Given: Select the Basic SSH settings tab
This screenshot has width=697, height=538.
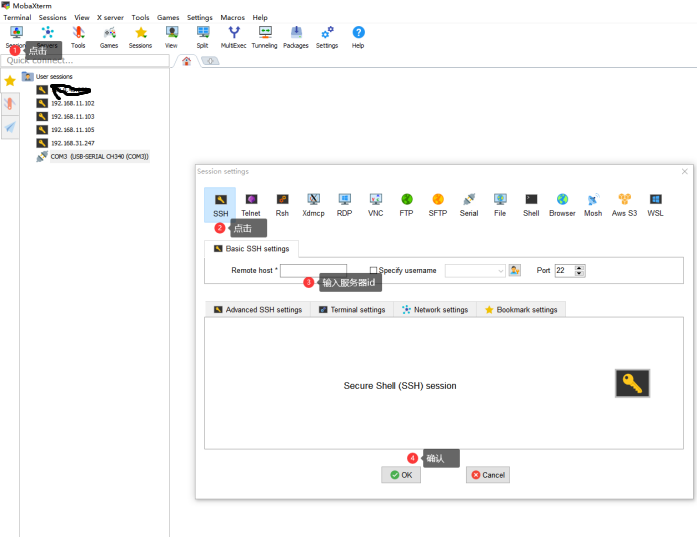Looking at the screenshot, I should [x=252, y=249].
